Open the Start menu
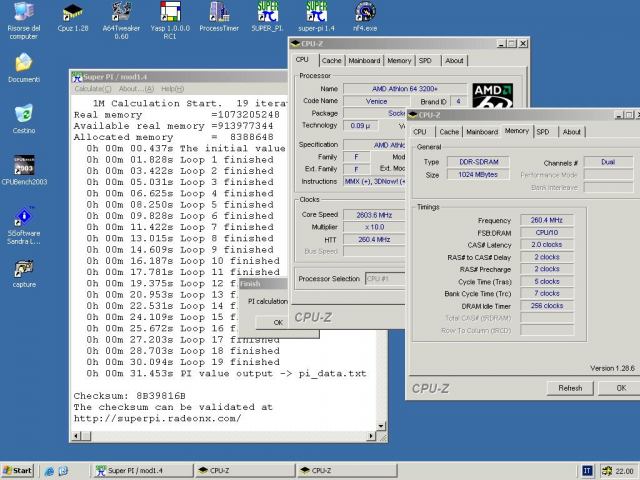 17,471
